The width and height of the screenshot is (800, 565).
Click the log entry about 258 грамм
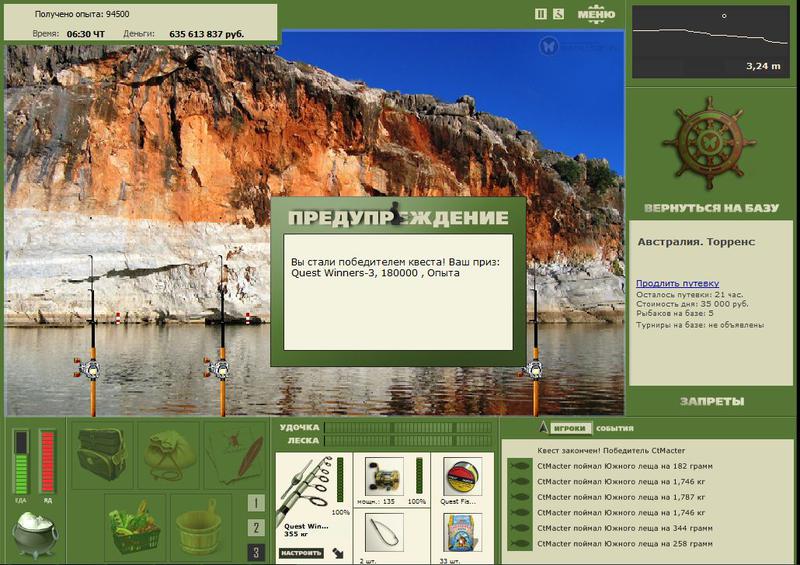click(x=624, y=544)
